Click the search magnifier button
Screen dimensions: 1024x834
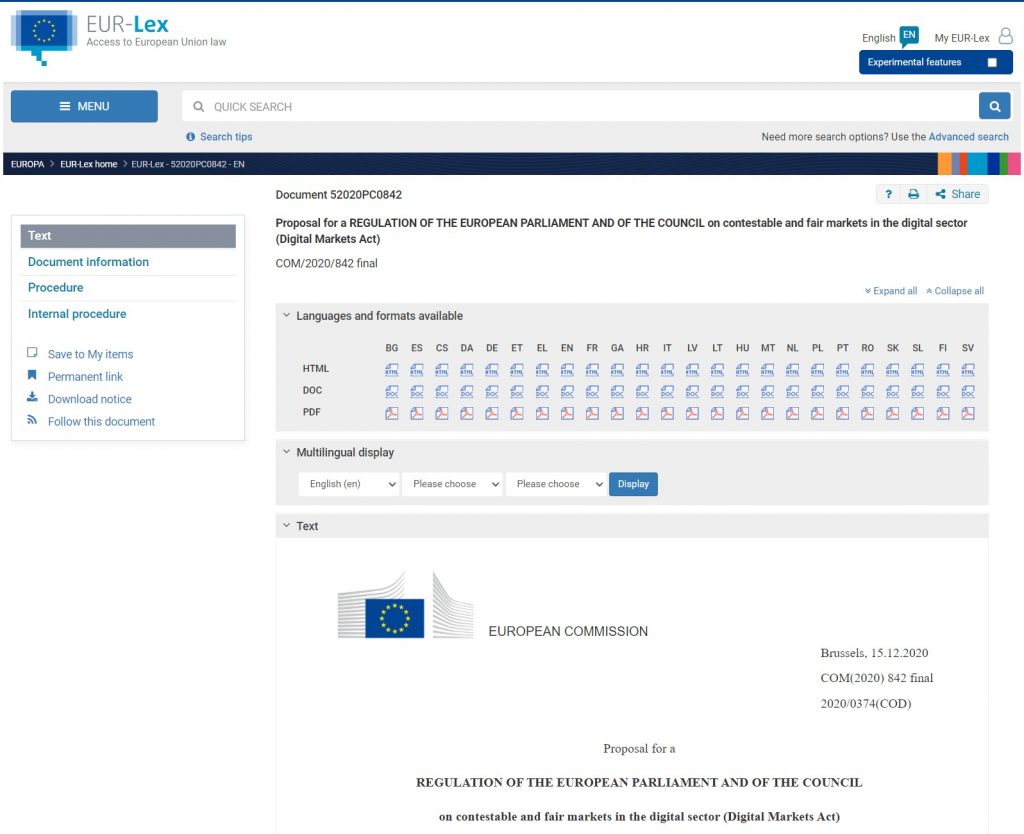click(994, 106)
